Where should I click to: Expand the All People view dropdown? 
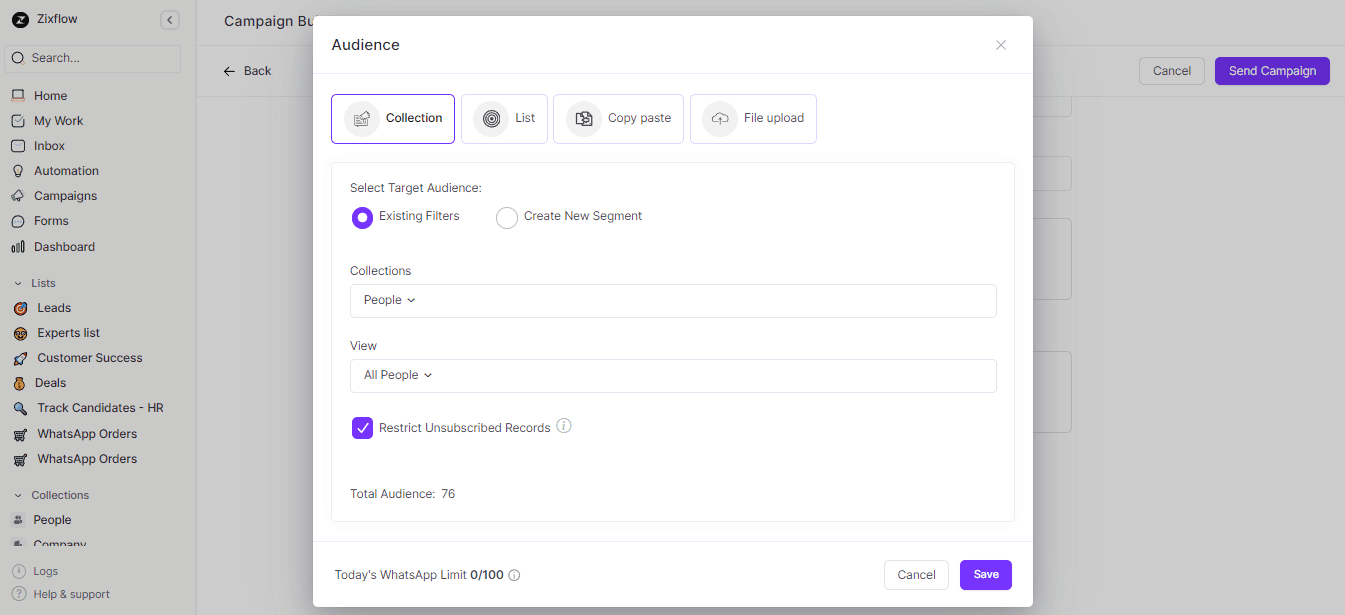coord(398,375)
